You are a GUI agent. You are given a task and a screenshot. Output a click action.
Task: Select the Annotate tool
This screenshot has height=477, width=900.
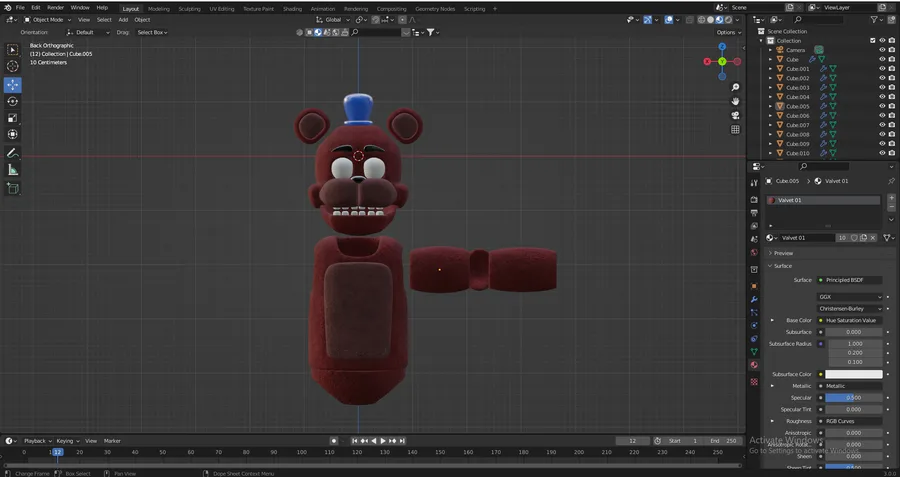(13, 153)
